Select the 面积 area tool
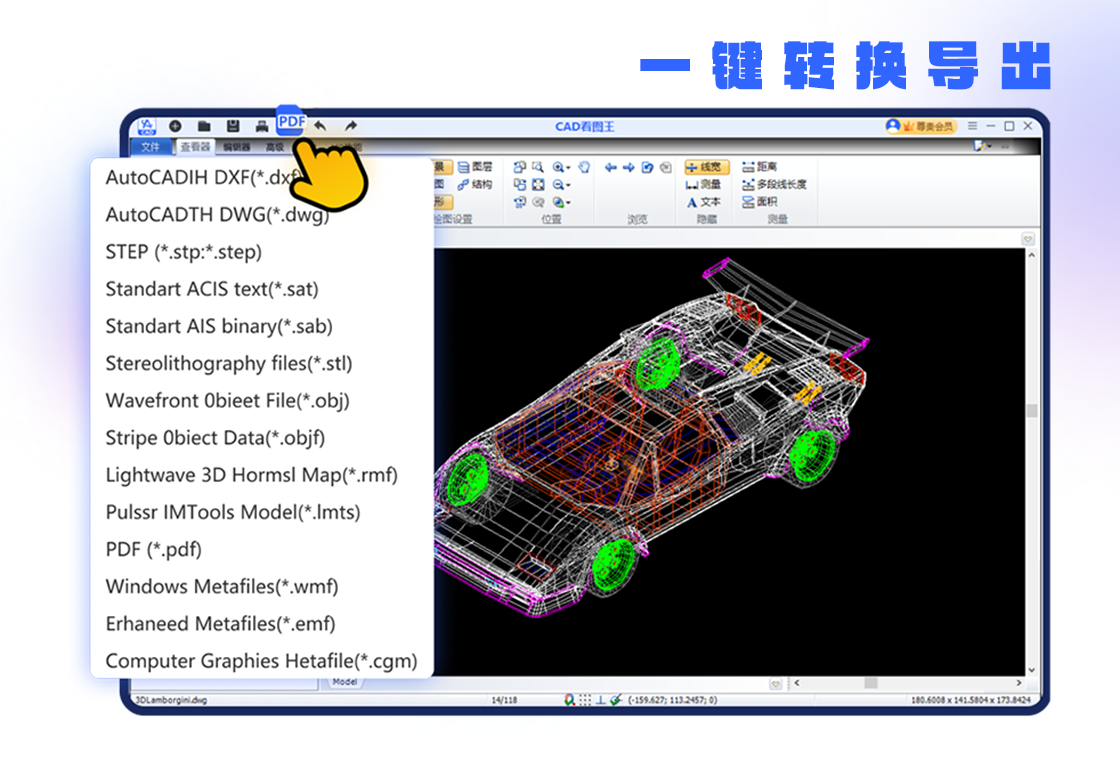 (759, 202)
